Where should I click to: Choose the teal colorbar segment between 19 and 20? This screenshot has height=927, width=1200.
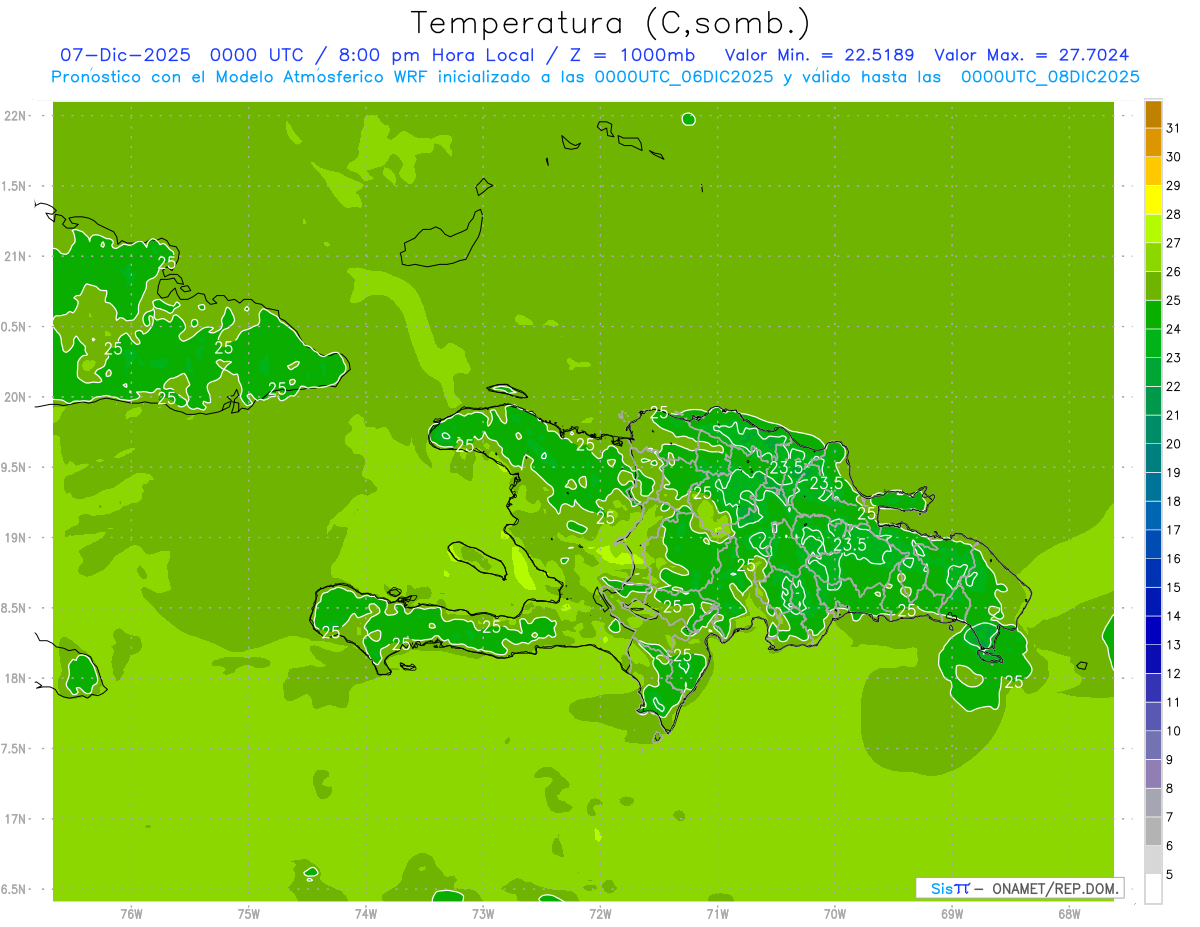coord(1153,458)
